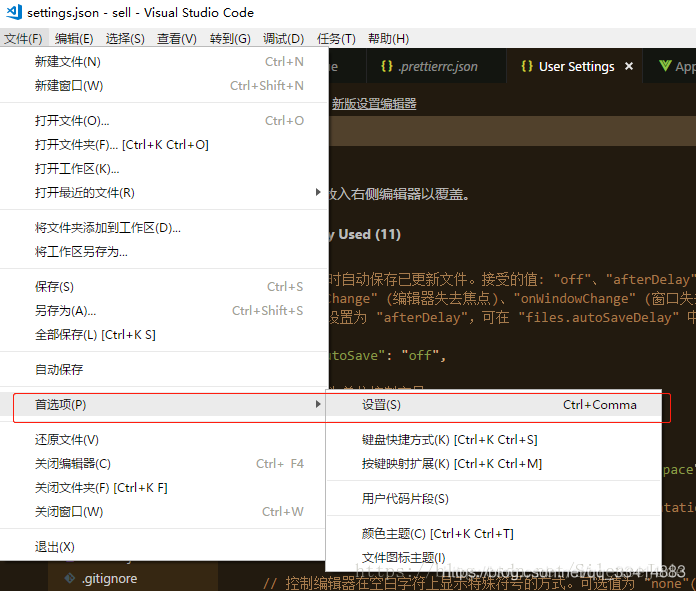Click the braces icon on User Settings tab
This screenshot has width=696, height=591.
pos(527,66)
